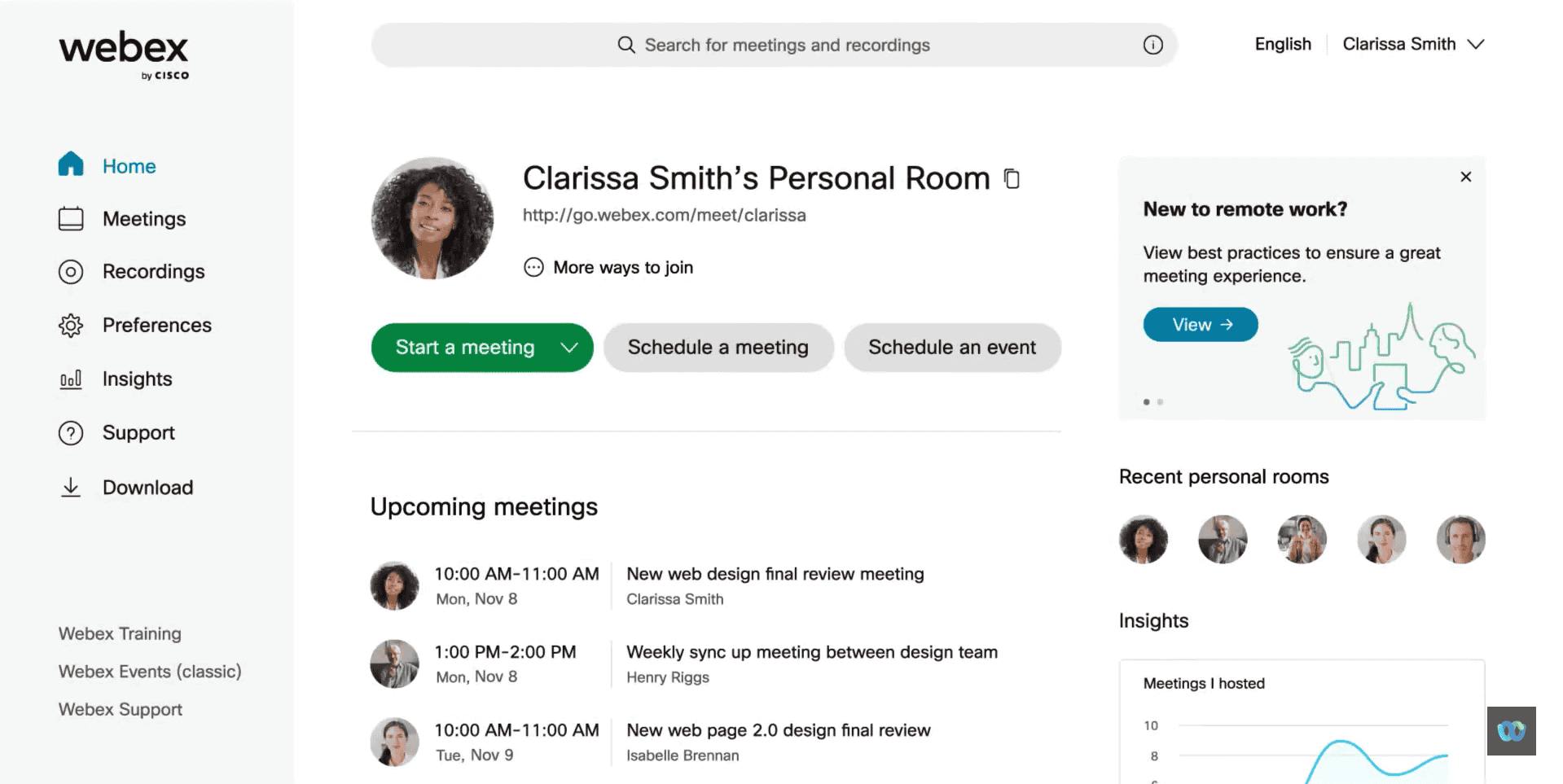The image size is (1563, 784).
Task: Select first carousel dot in promo card
Action: tap(1147, 402)
